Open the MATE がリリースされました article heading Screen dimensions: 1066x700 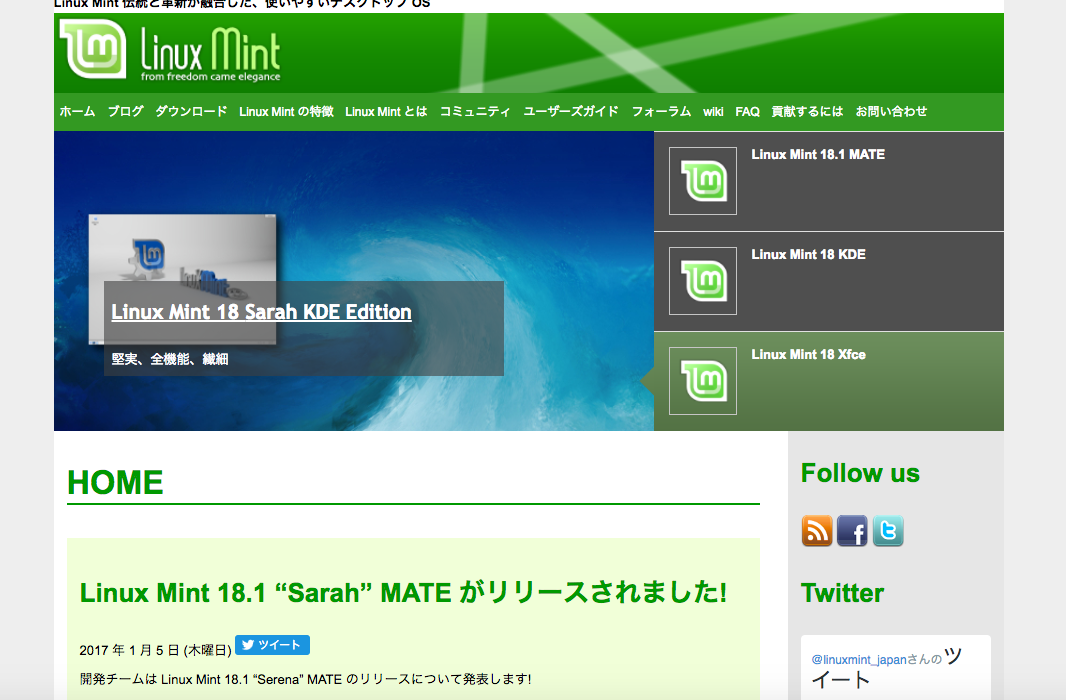click(x=403, y=592)
